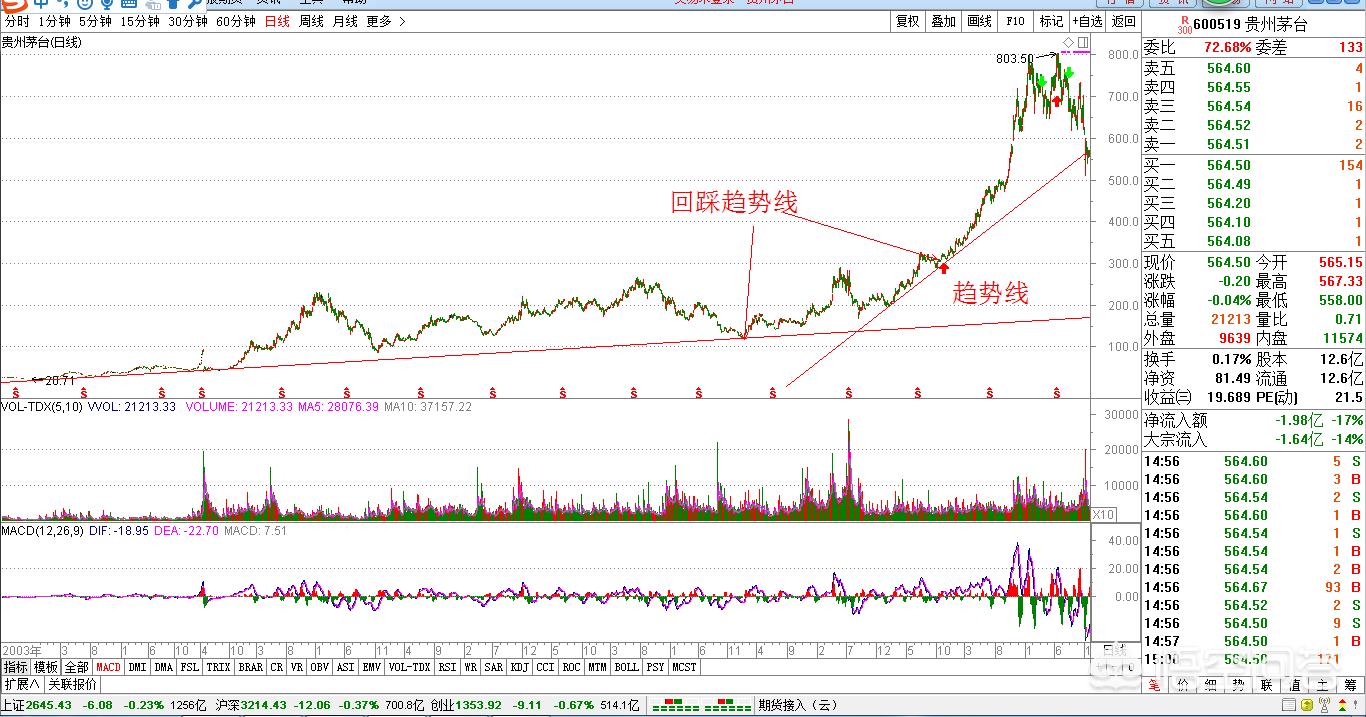Image resolution: width=1366 pixels, height=717 pixels.
Task: Click the 复权 adjustment button
Action: point(907,21)
